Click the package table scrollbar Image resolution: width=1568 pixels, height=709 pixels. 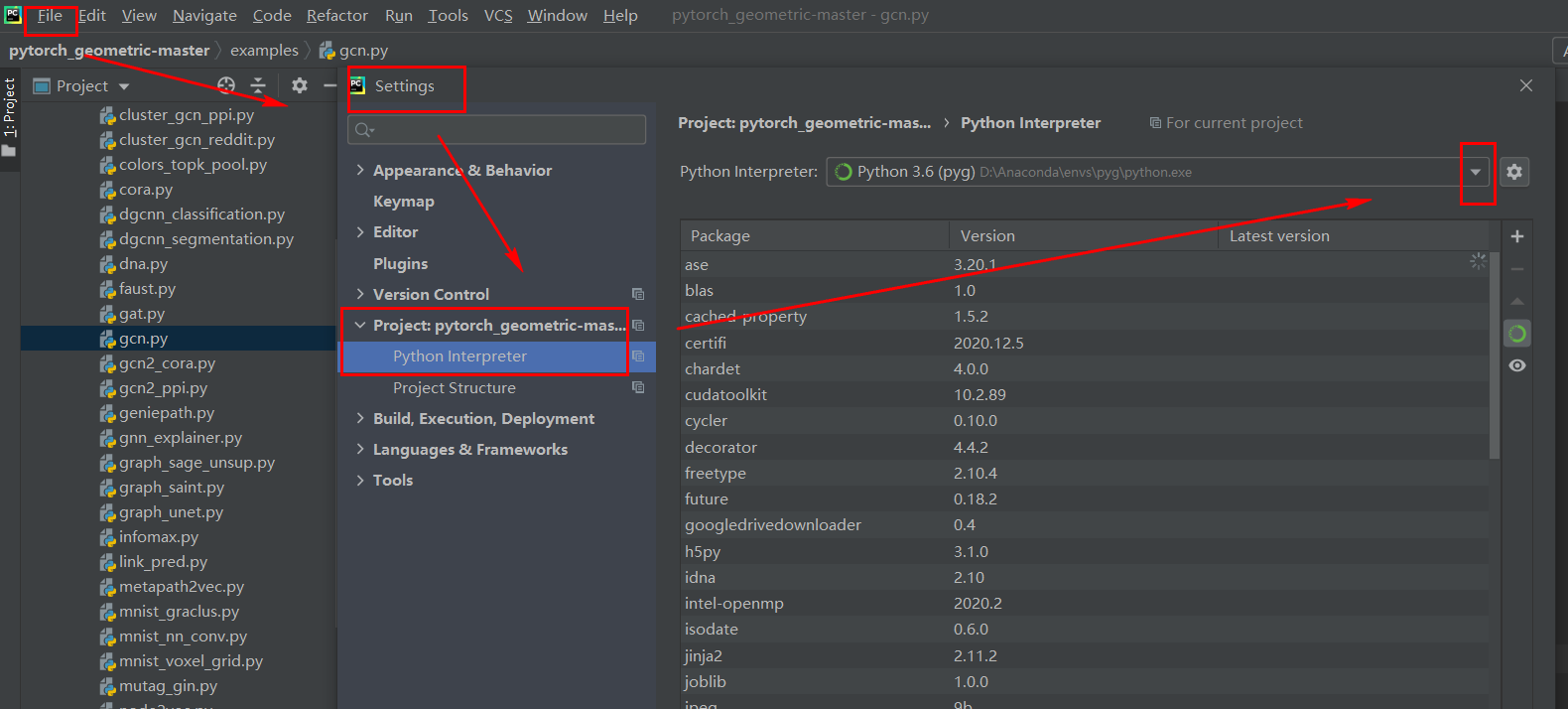click(1495, 354)
